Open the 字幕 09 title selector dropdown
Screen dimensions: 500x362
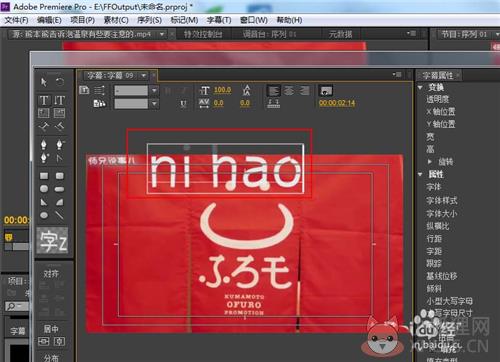pos(144,76)
